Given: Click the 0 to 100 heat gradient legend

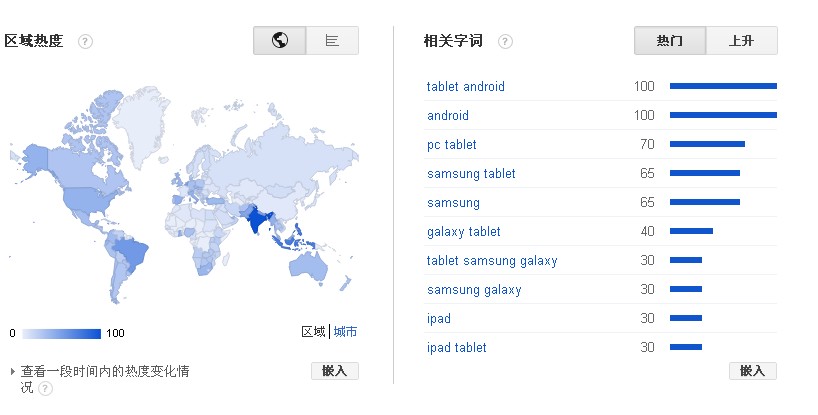Looking at the screenshot, I should 62,334.
